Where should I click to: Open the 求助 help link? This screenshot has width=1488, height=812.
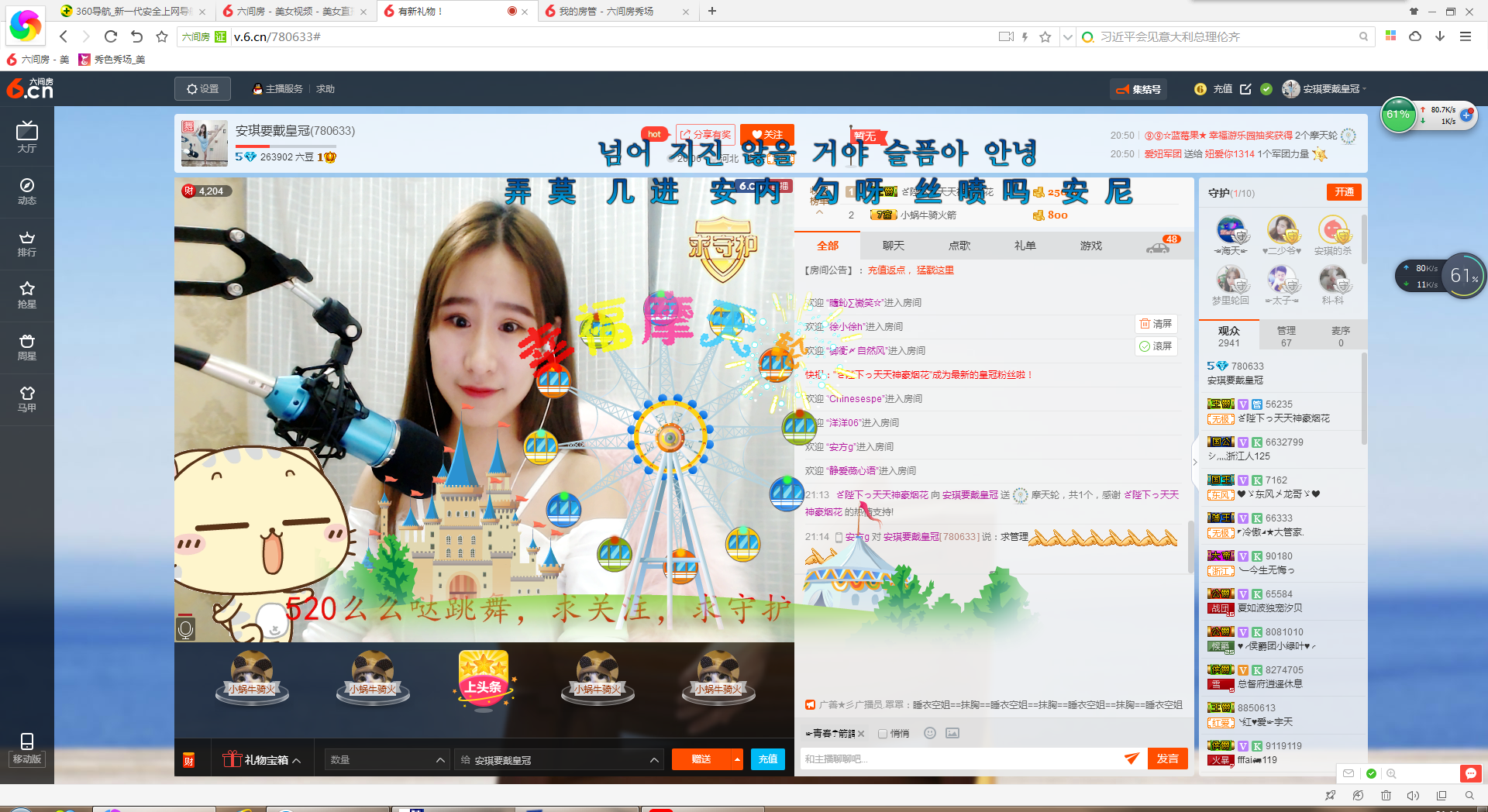[x=325, y=89]
